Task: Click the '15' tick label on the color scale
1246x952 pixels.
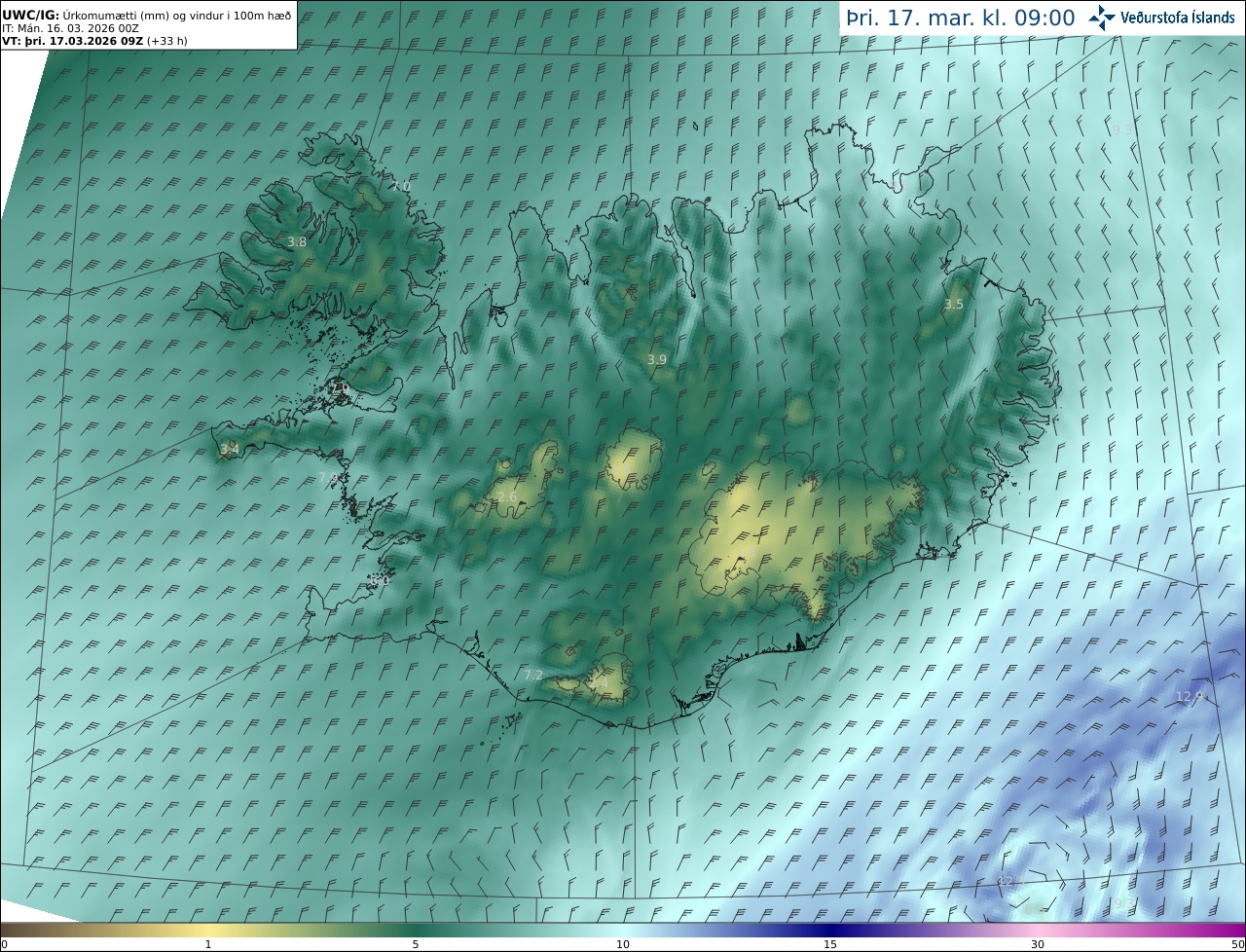Action: point(830,944)
